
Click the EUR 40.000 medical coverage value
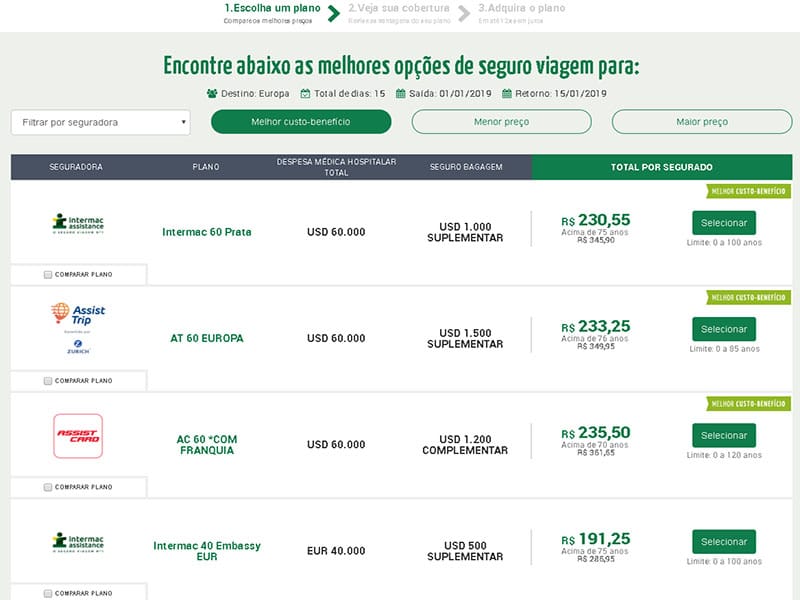(336, 551)
